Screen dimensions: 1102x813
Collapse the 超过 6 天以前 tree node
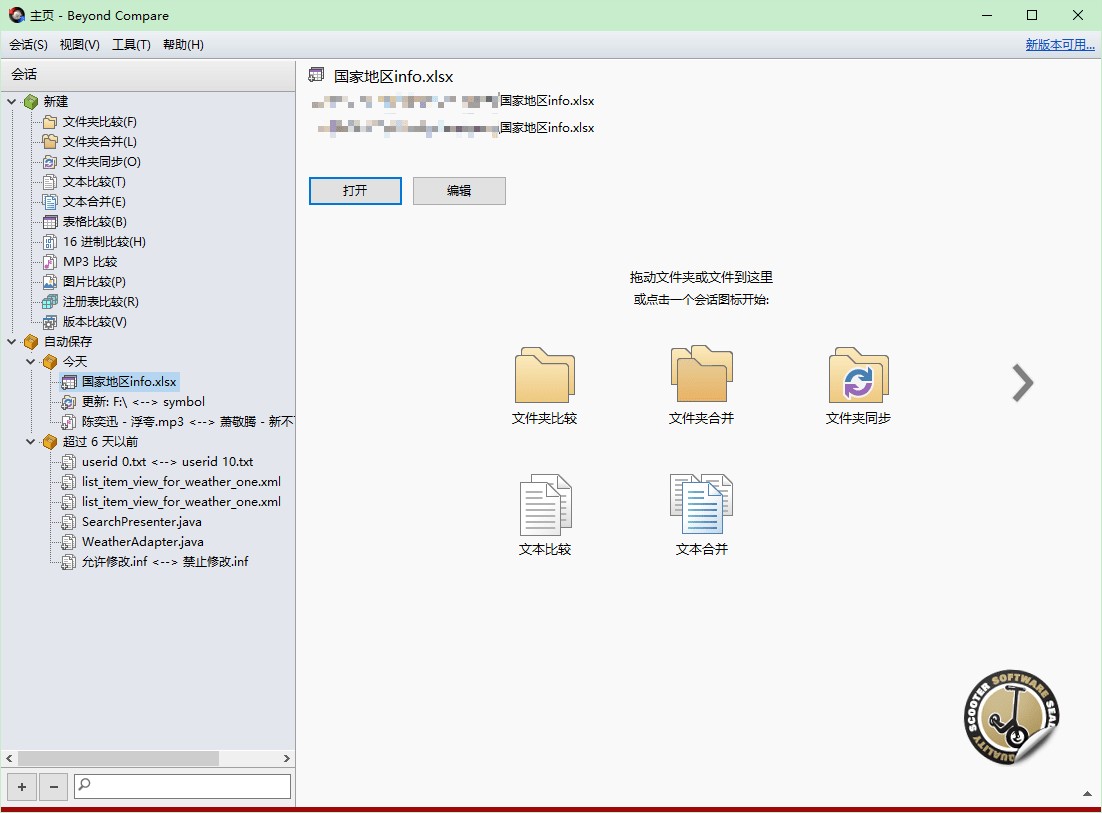[30, 442]
